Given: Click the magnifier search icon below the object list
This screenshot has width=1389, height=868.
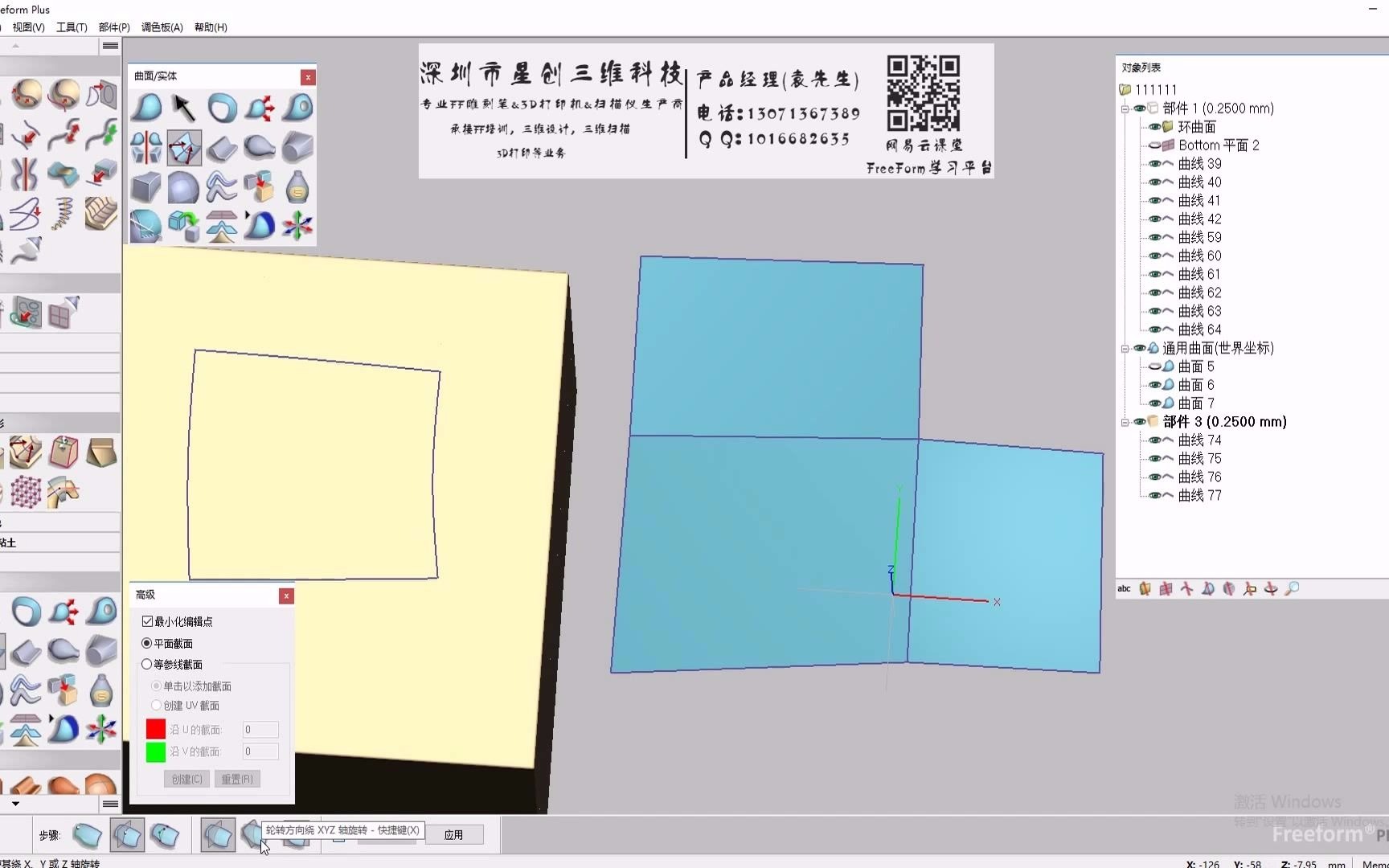Looking at the screenshot, I should click(x=1293, y=589).
